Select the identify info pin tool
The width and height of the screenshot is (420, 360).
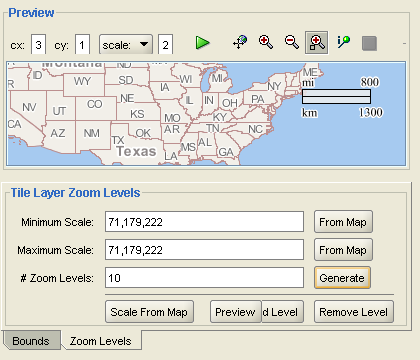click(343, 42)
